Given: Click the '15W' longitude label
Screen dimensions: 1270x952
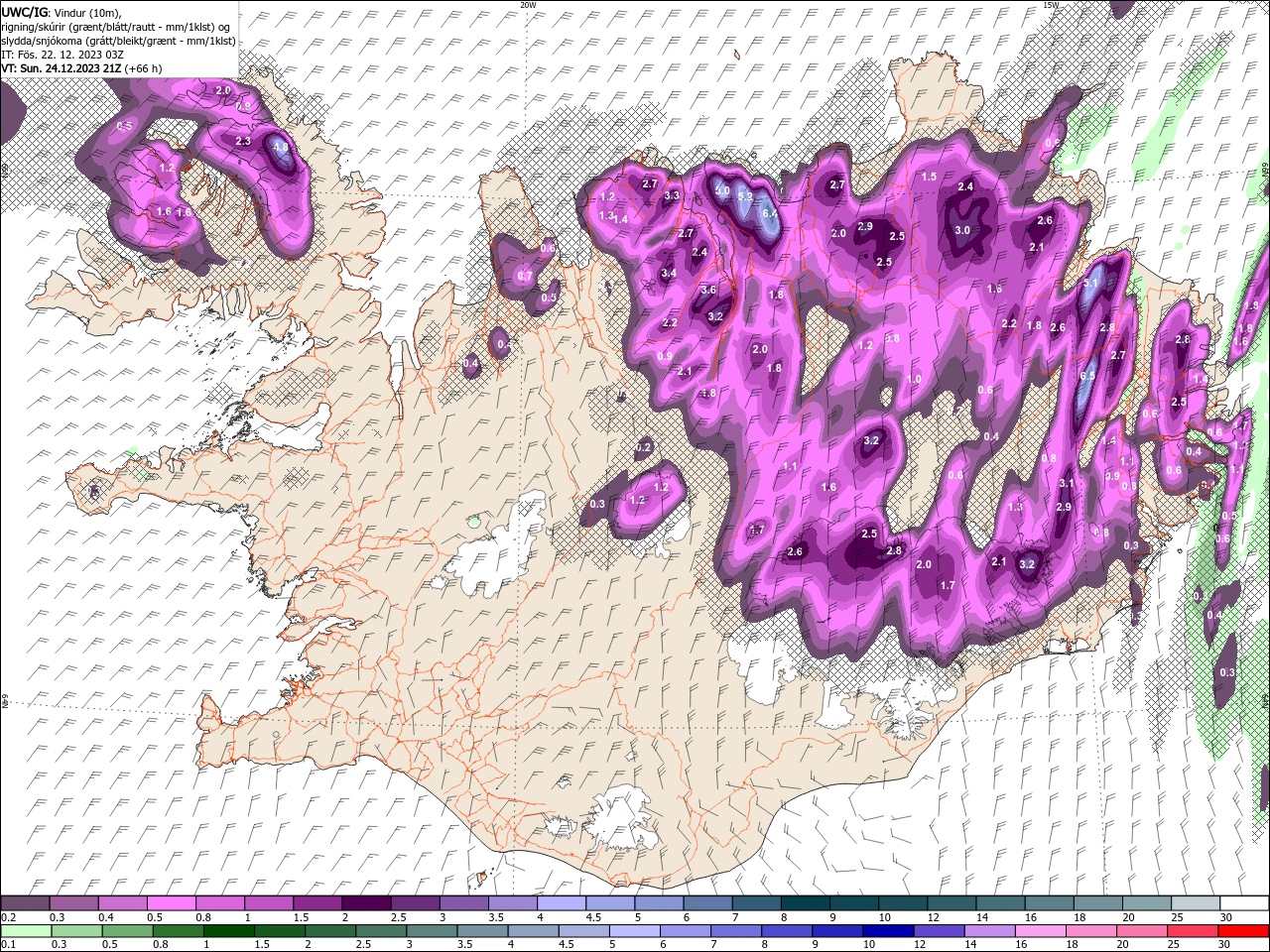Looking at the screenshot, I should 1050,5.
